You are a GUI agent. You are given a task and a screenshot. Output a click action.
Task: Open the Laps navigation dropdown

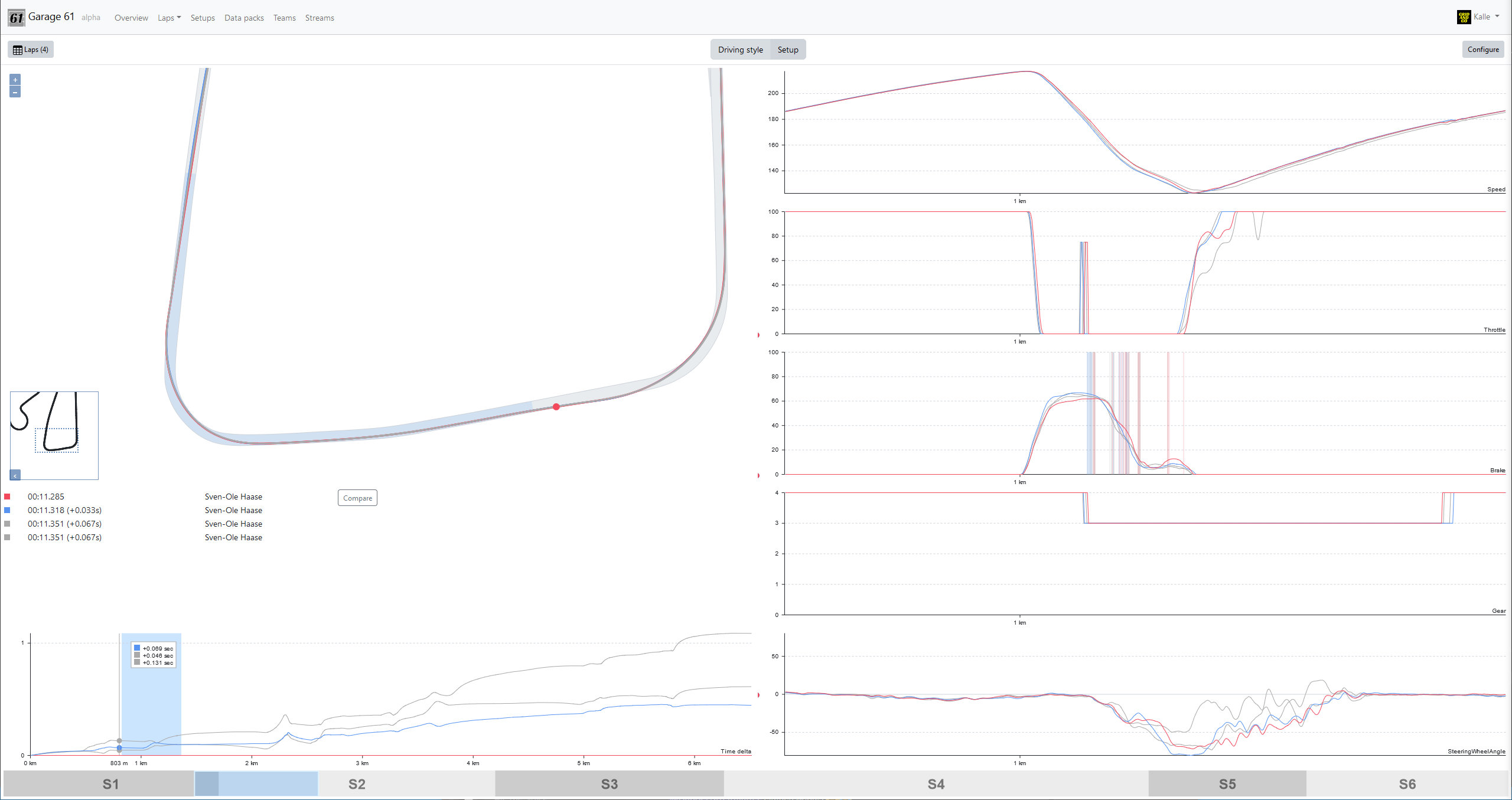[169, 18]
